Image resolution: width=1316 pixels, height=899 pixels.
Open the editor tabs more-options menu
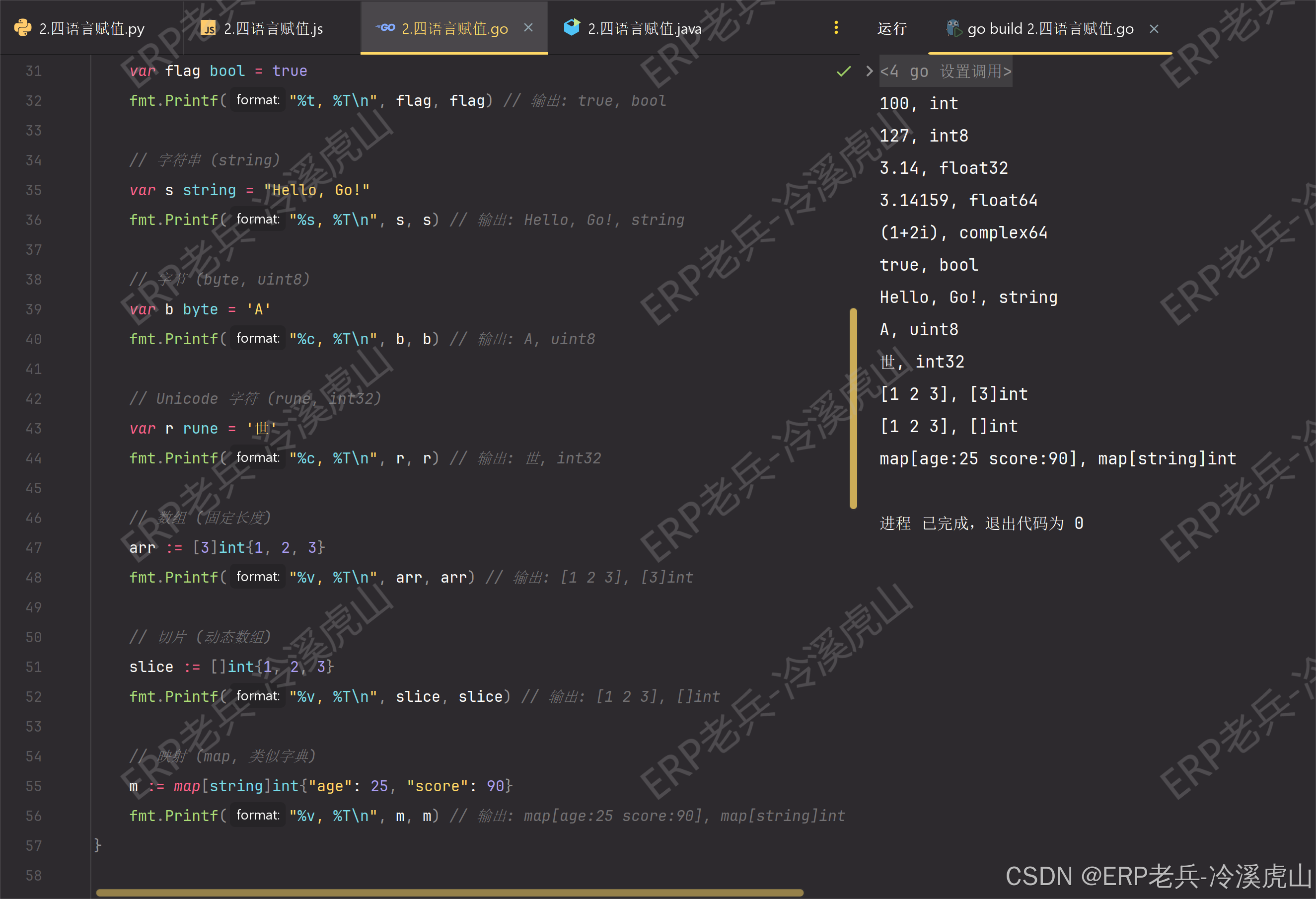(836, 28)
